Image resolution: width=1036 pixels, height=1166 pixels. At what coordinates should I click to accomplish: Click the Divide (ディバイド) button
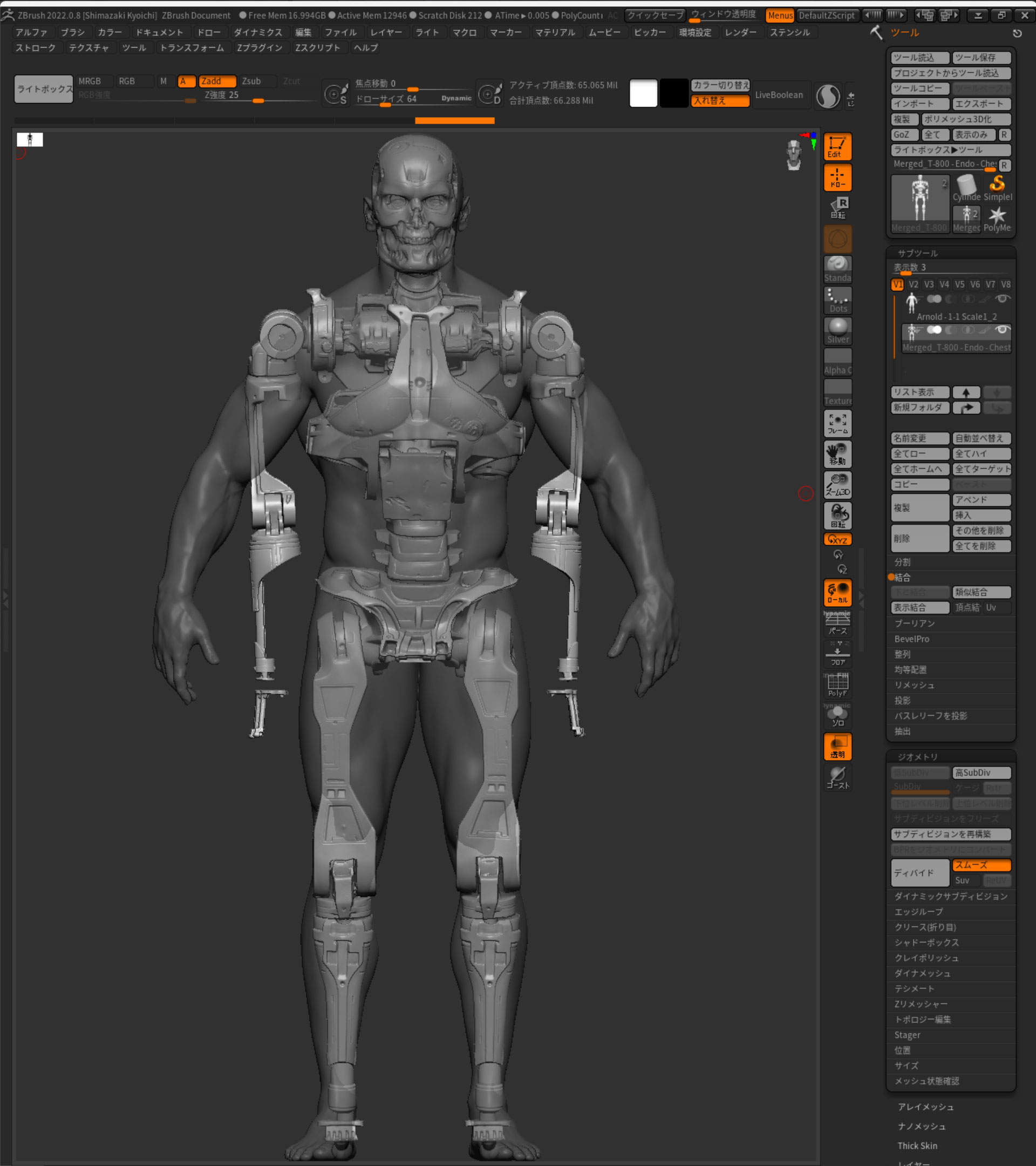tap(919, 873)
